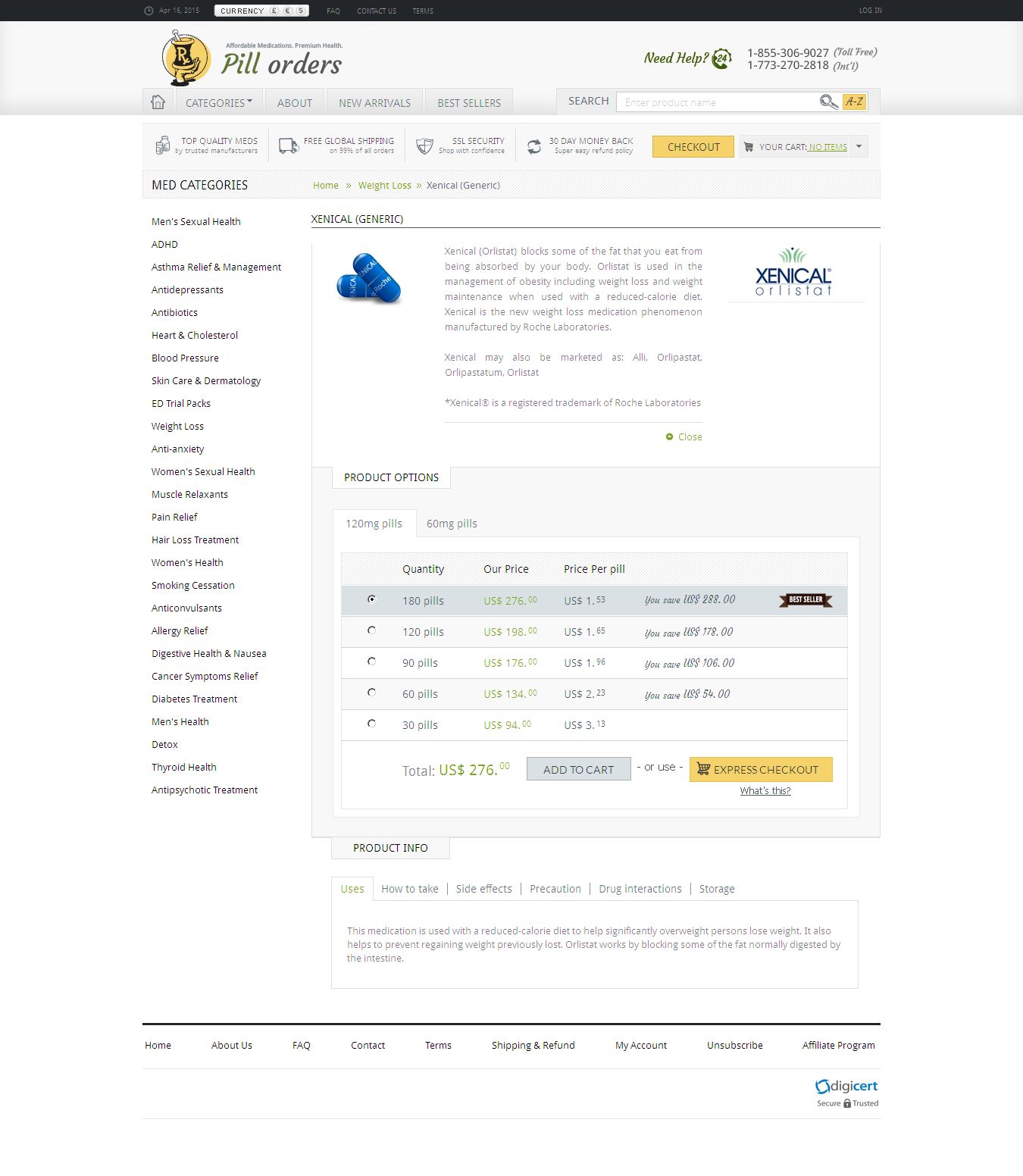Select the 120 pills option
The width and height of the screenshot is (1023, 1176).
pos(371,630)
